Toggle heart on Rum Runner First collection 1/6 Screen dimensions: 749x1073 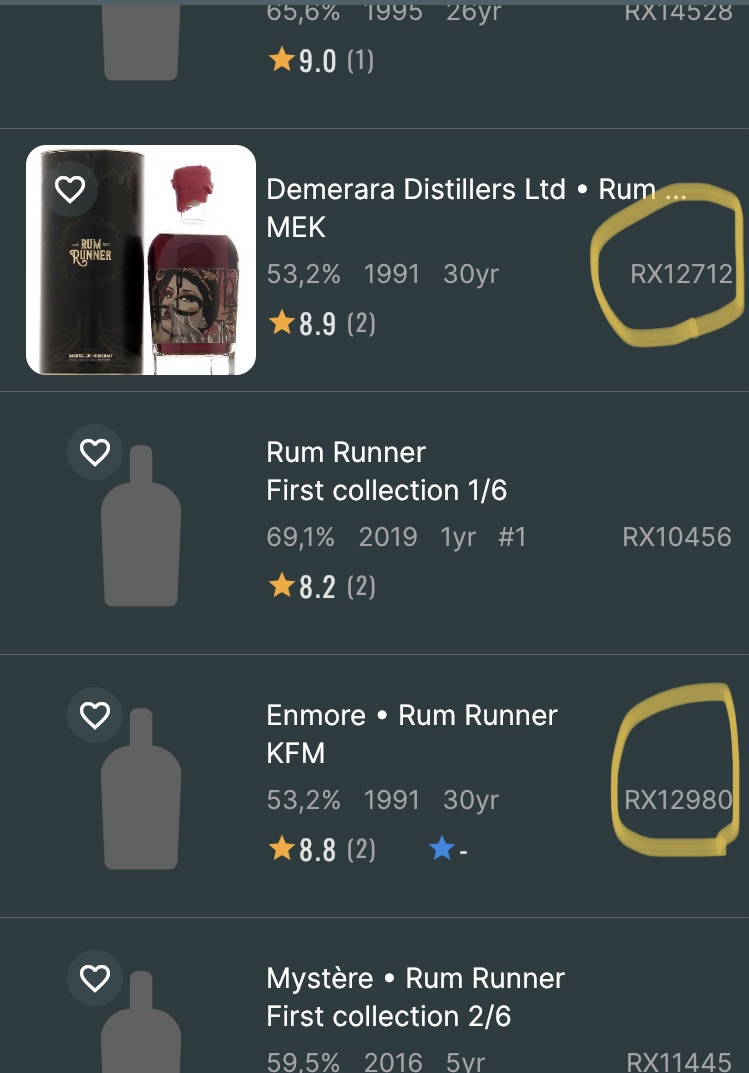(94, 453)
